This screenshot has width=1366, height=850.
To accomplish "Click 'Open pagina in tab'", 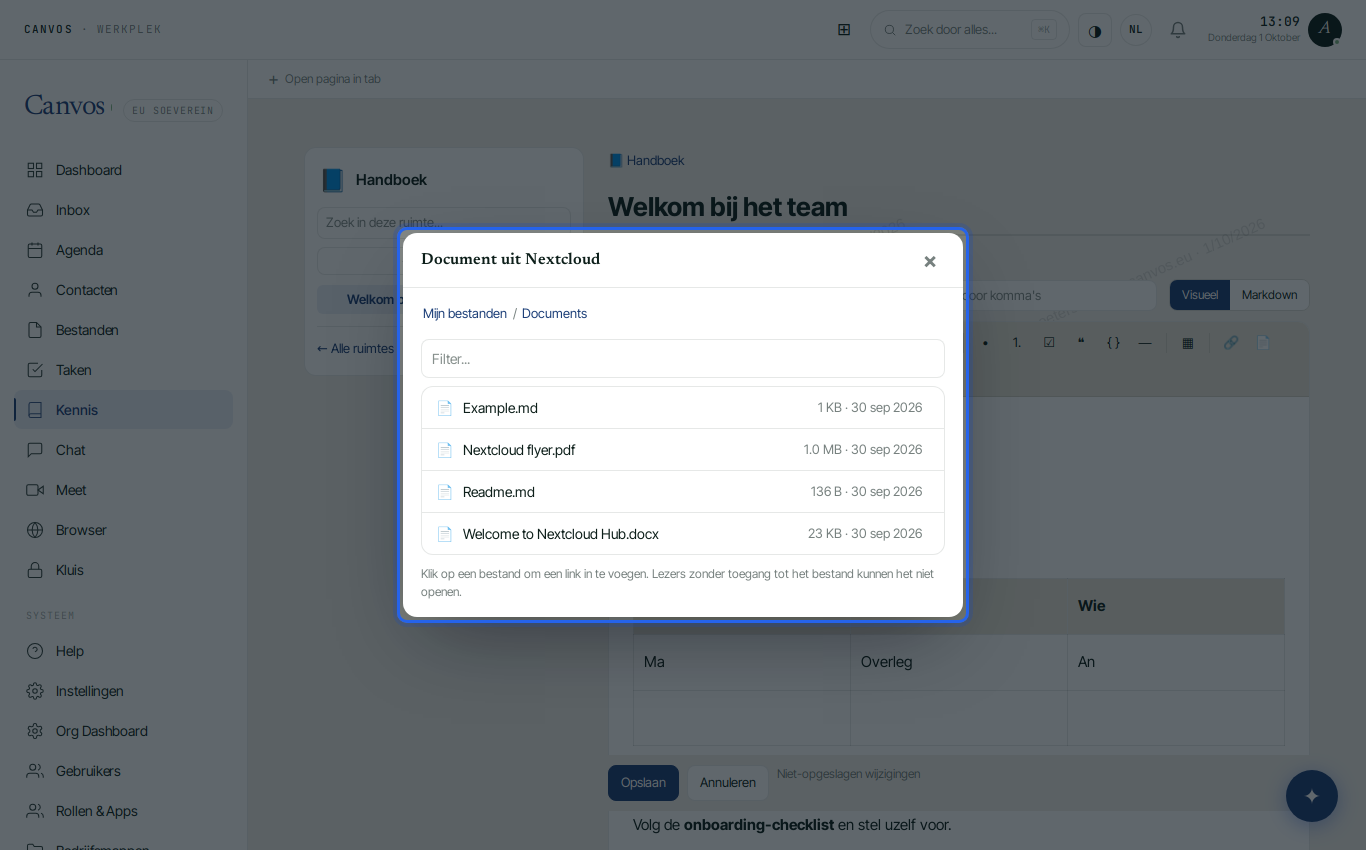I will coord(324,79).
